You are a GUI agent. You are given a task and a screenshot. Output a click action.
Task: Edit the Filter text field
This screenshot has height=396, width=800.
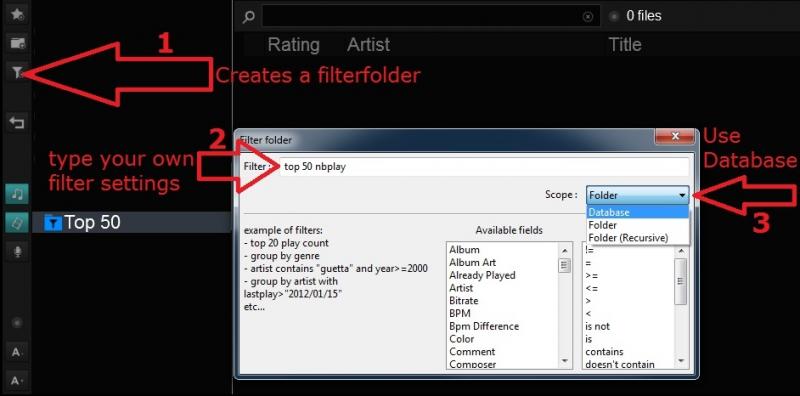(484, 167)
